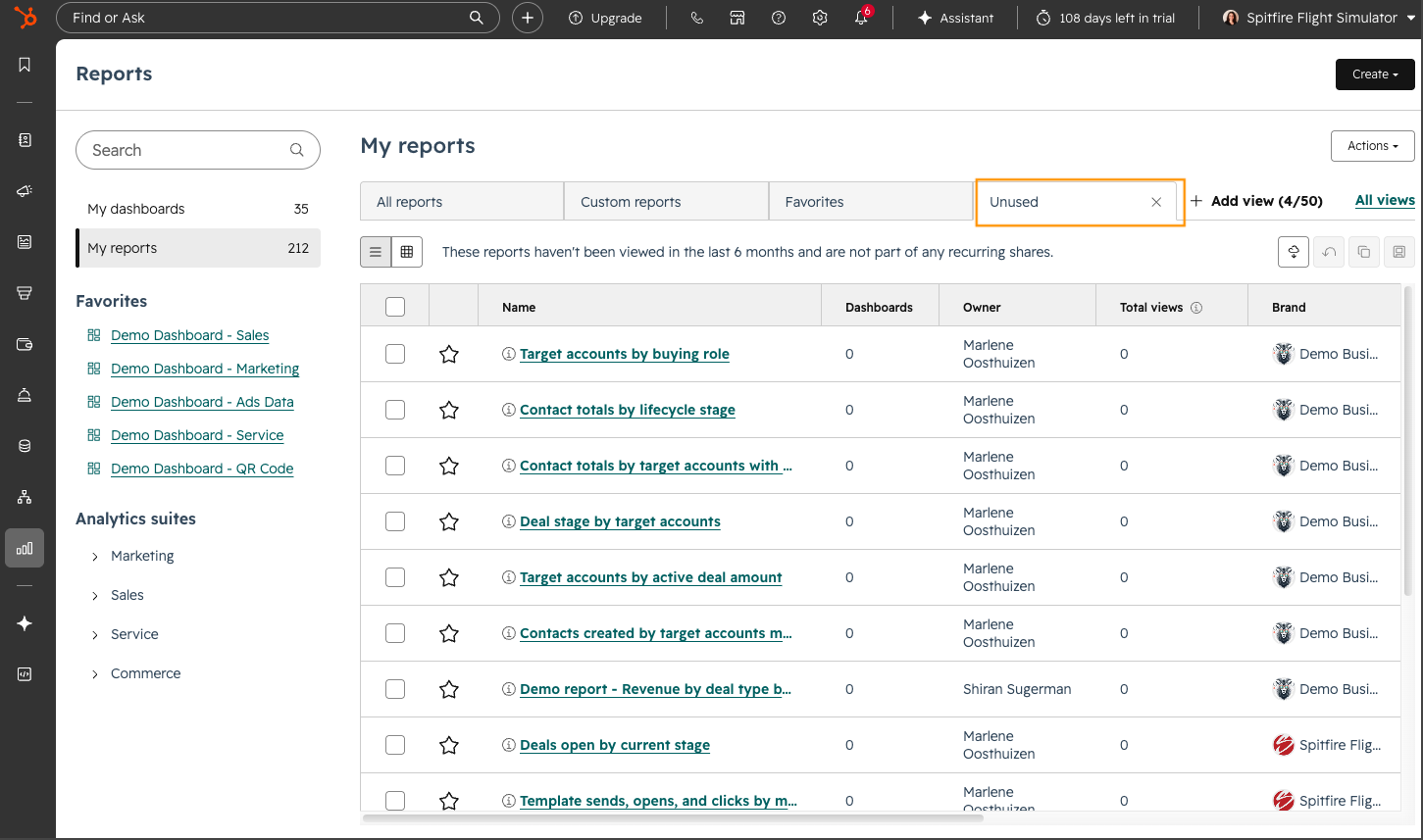Image resolution: width=1423 pixels, height=840 pixels.
Task: Check the select-all checkbox in the table header
Action: pyautogui.click(x=394, y=305)
